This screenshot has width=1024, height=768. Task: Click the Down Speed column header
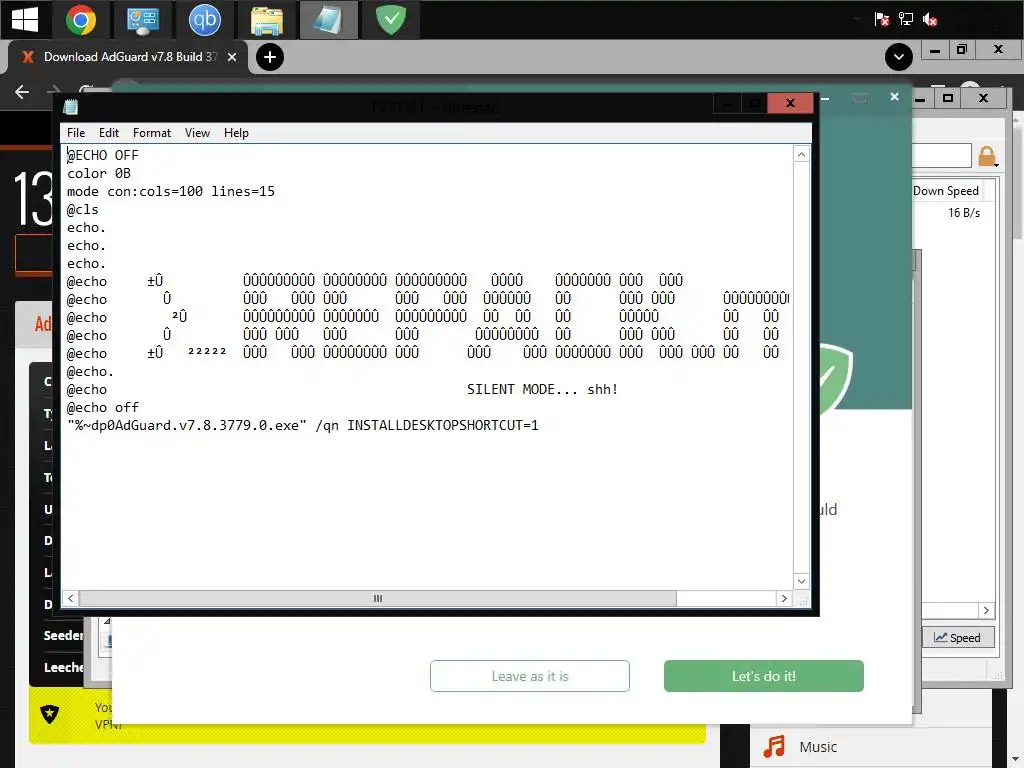[946, 191]
